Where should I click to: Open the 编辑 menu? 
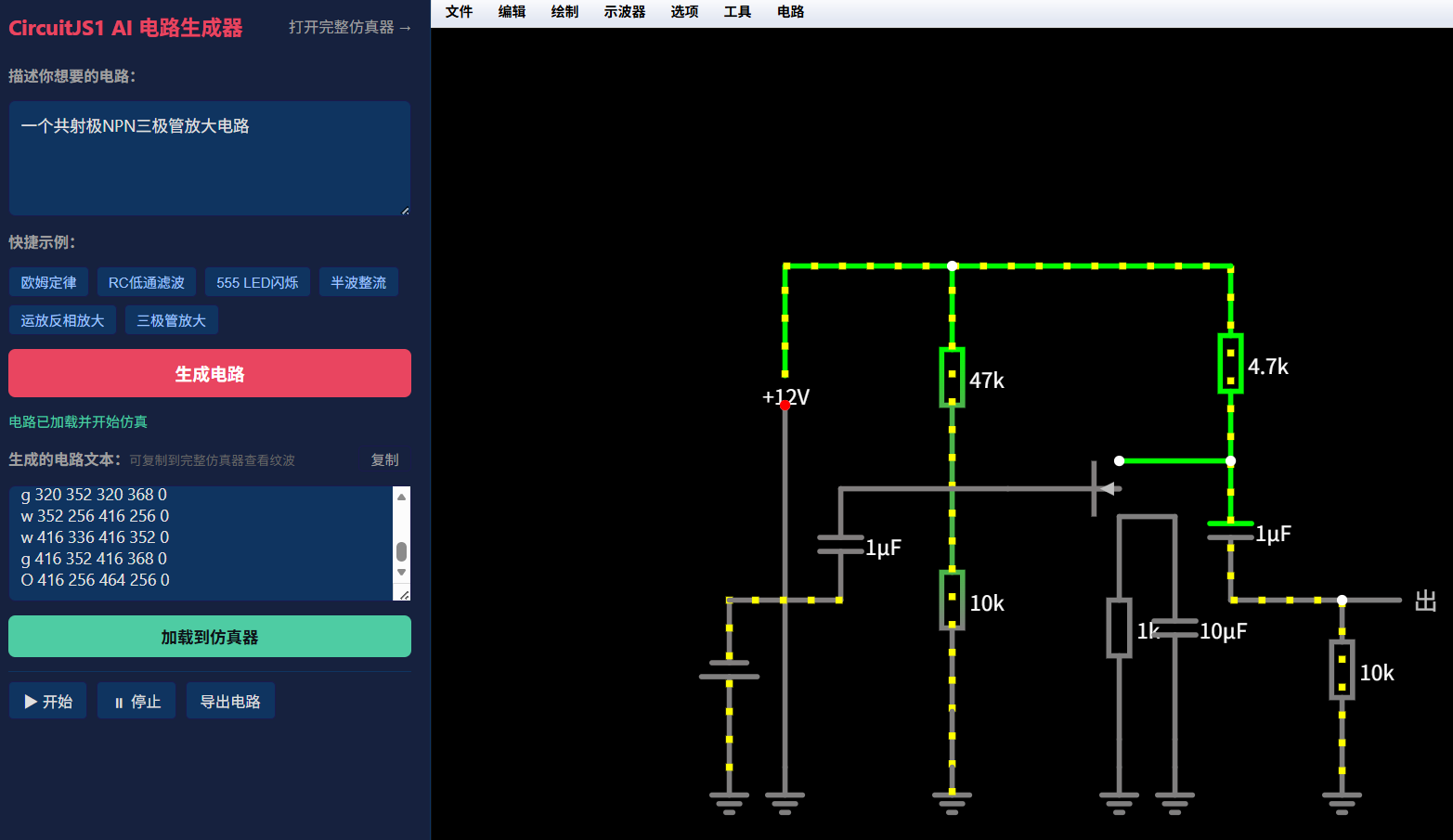(x=512, y=12)
